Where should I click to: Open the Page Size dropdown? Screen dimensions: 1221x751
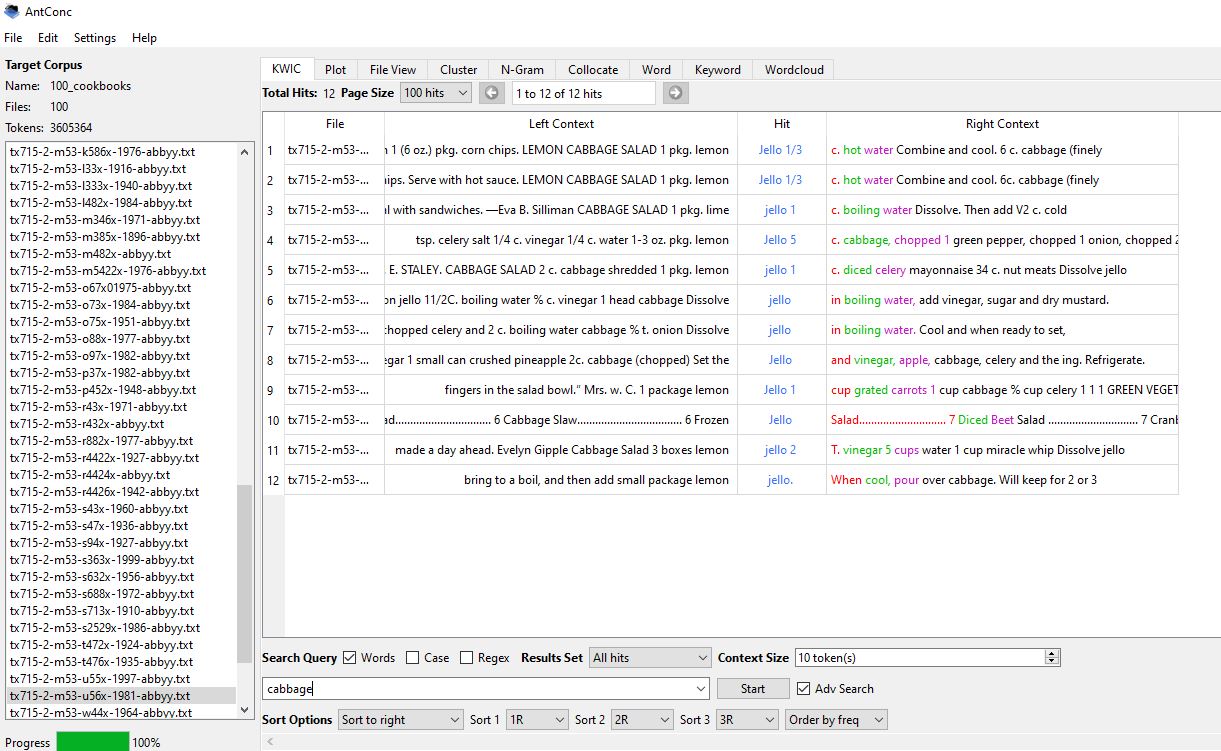pyautogui.click(x=435, y=93)
